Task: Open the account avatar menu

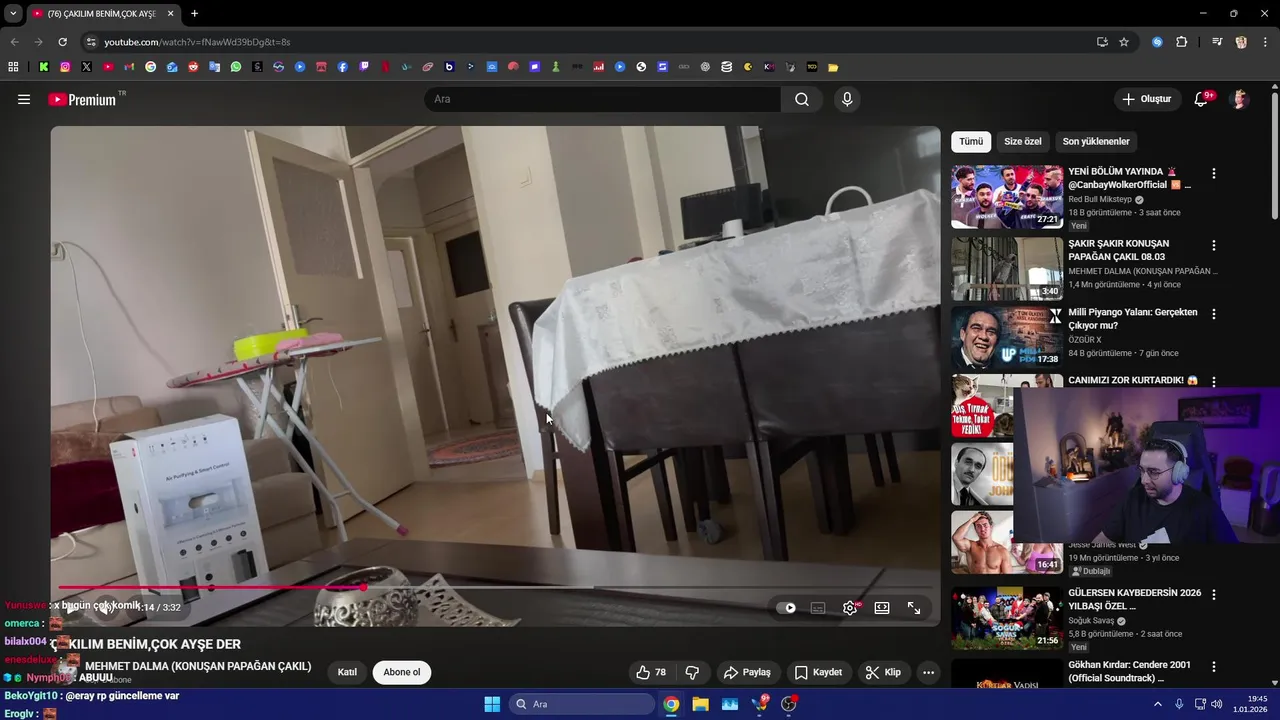Action: [1240, 99]
